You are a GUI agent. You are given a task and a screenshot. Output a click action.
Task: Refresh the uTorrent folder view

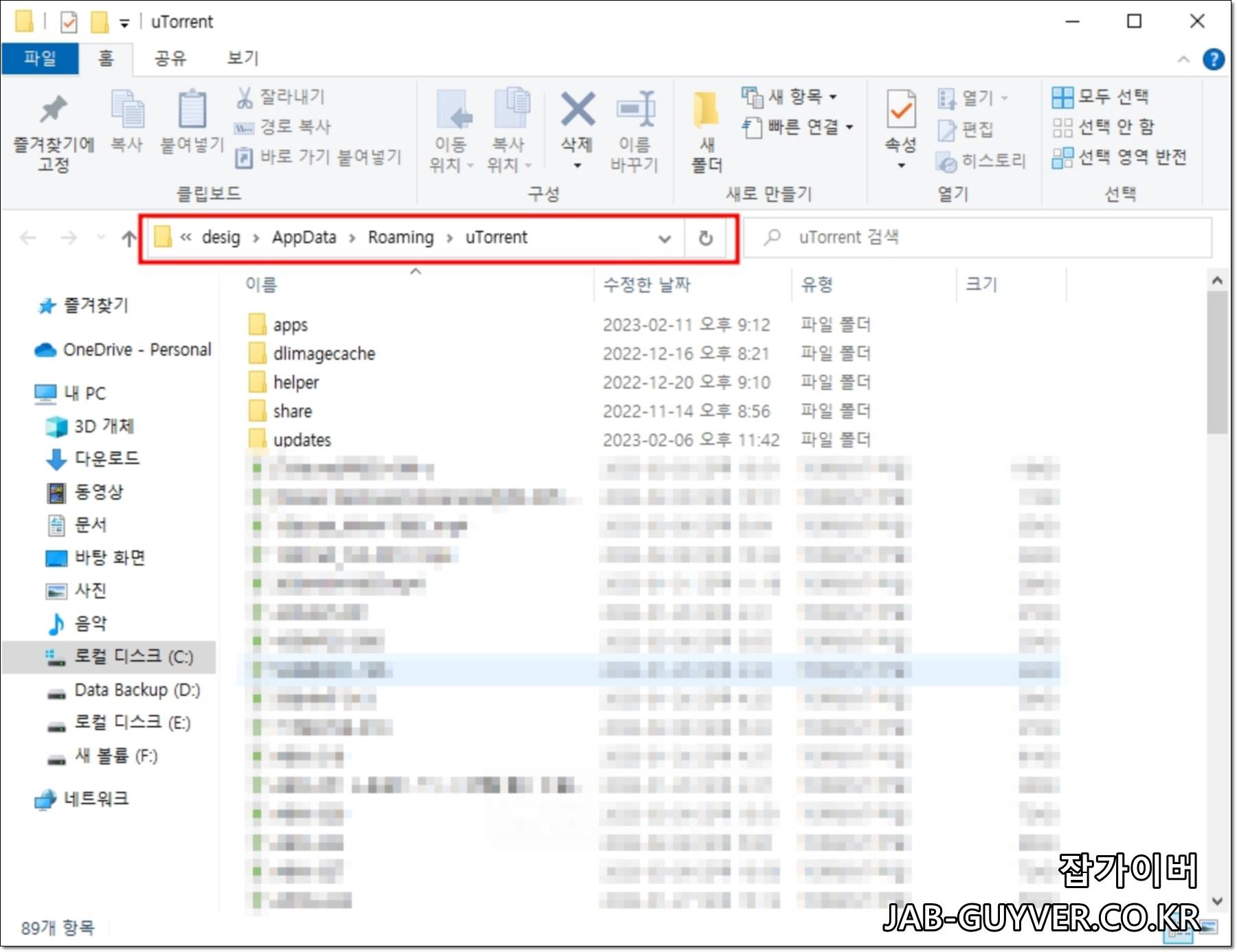click(x=706, y=238)
